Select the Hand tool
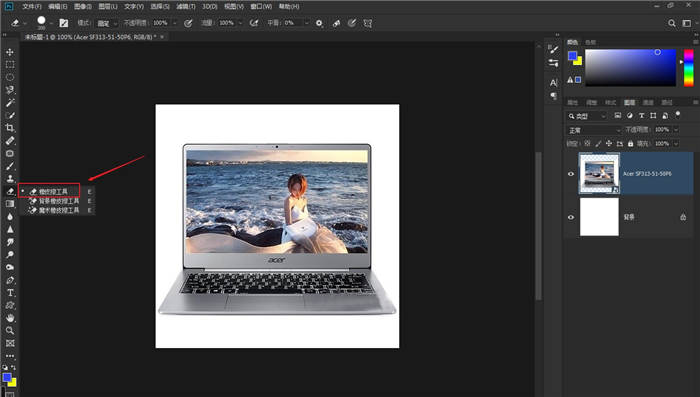 click(10, 318)
